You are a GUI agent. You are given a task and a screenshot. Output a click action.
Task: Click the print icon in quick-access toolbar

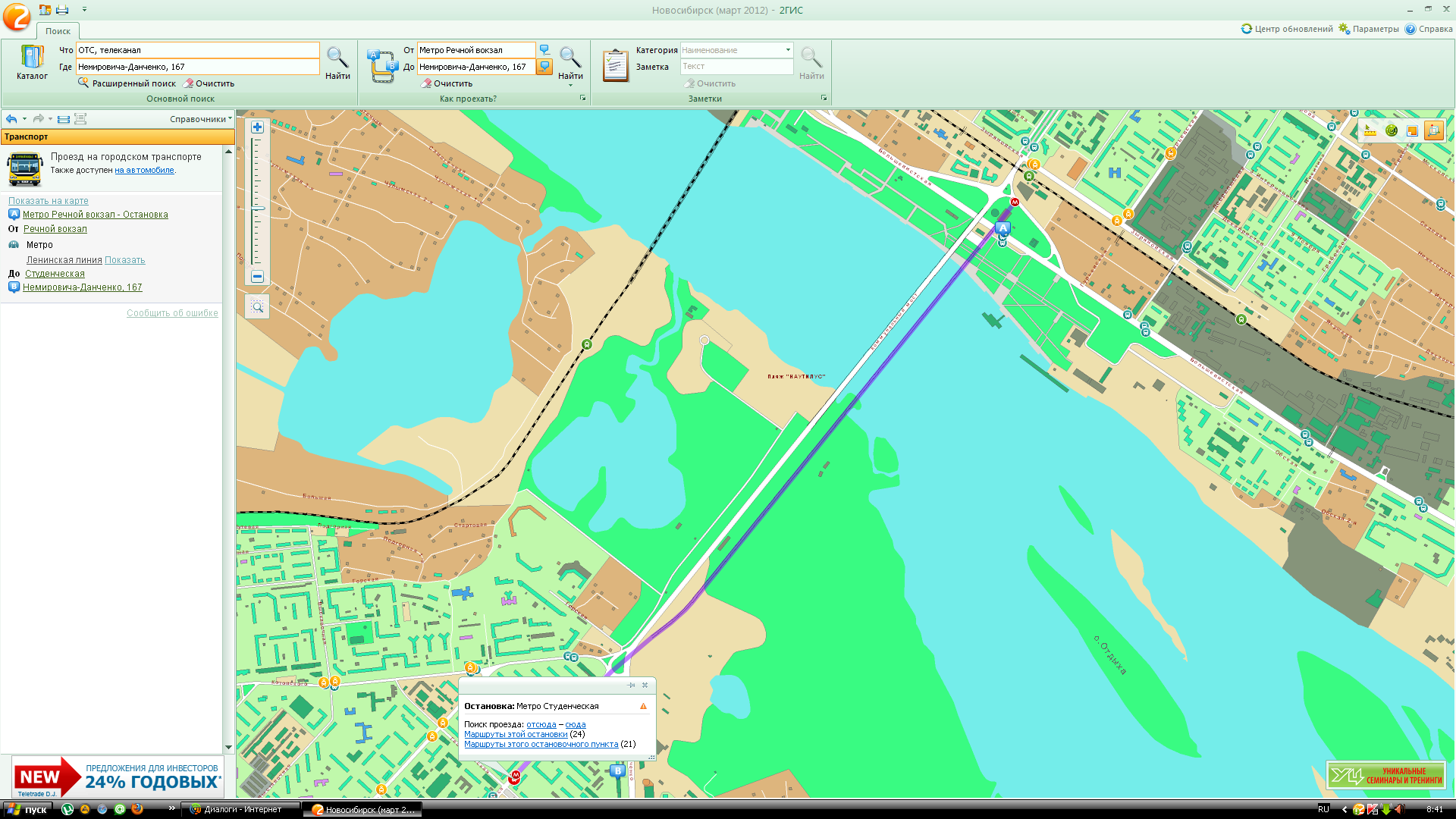click(62, 10)
